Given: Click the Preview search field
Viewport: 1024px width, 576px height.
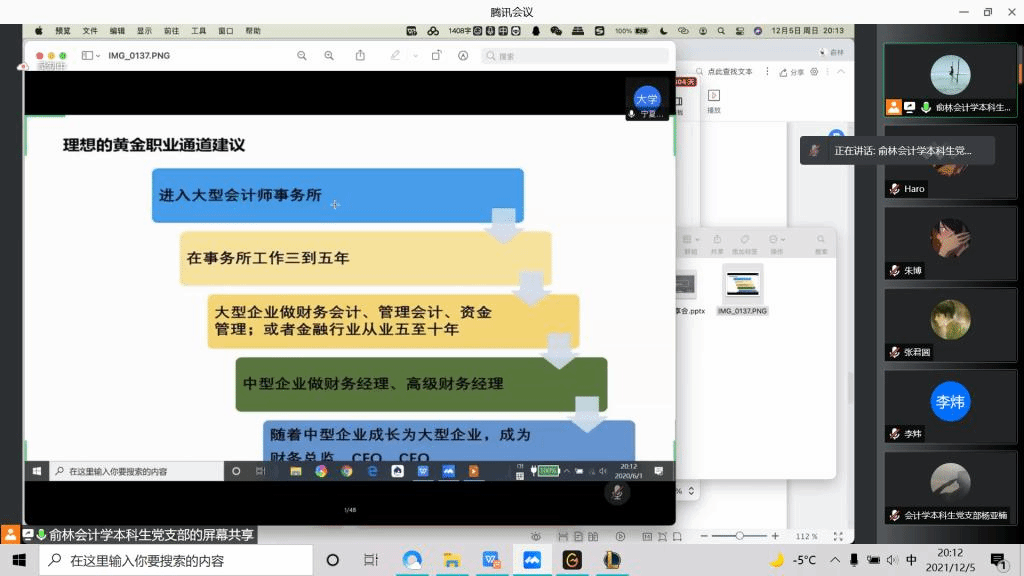Looking at the screenshot, I should point(575,56).
